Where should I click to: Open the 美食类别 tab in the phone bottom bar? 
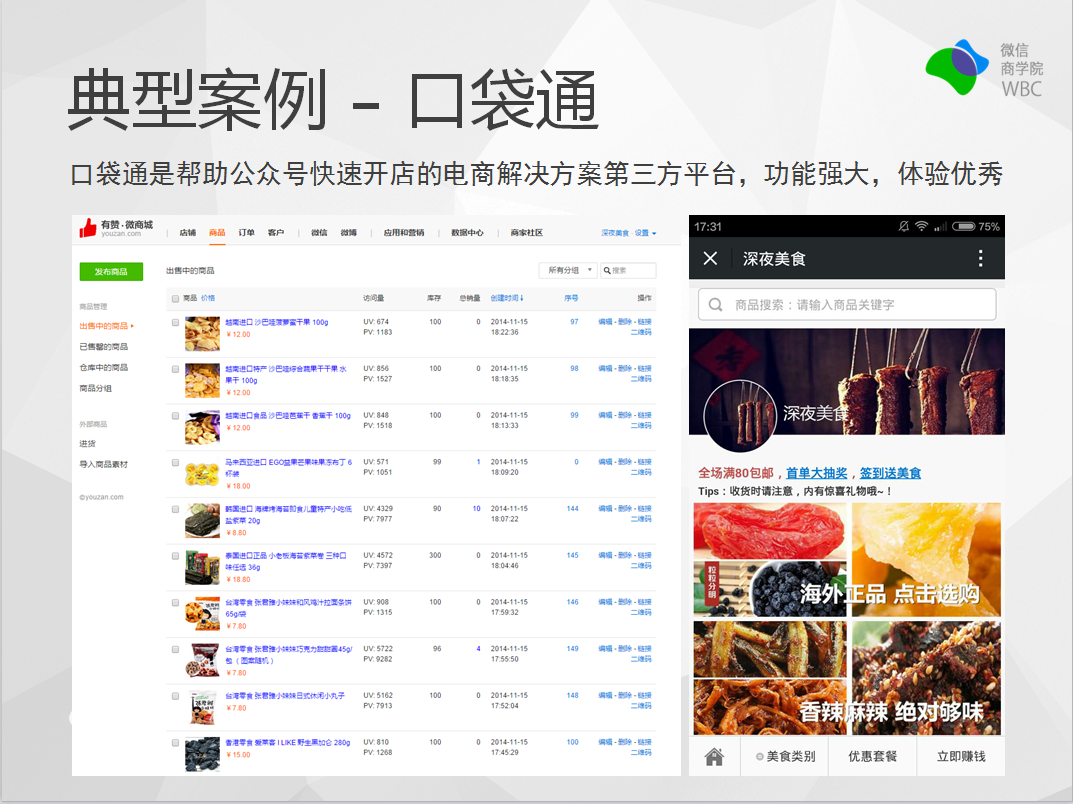786,756
